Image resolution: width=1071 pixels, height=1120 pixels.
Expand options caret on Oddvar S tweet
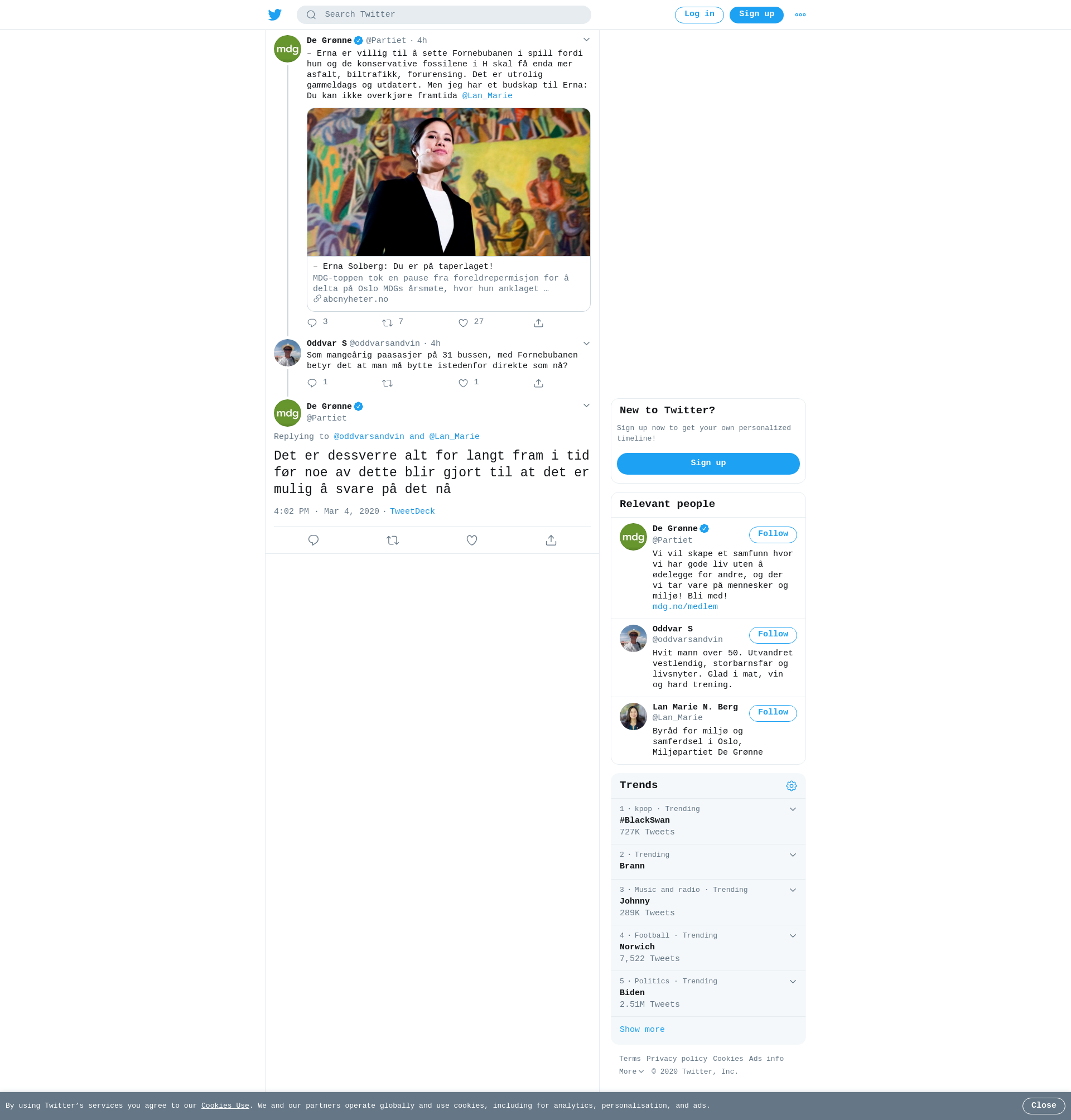[x=586, y=343]
